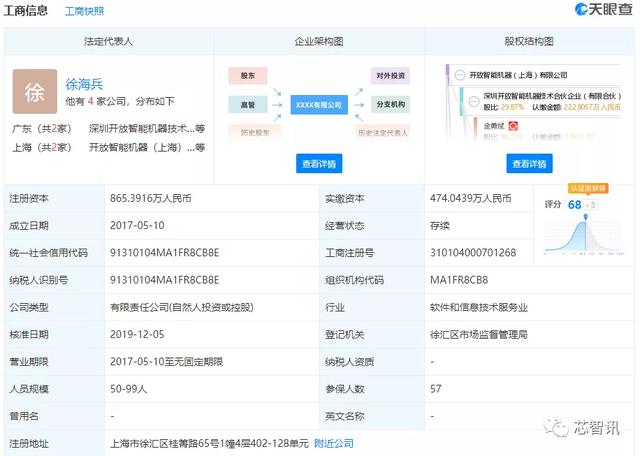
Task: Collapse the 开放智能机器（上海）有限公司 node
Action: [x=460, y=75]
